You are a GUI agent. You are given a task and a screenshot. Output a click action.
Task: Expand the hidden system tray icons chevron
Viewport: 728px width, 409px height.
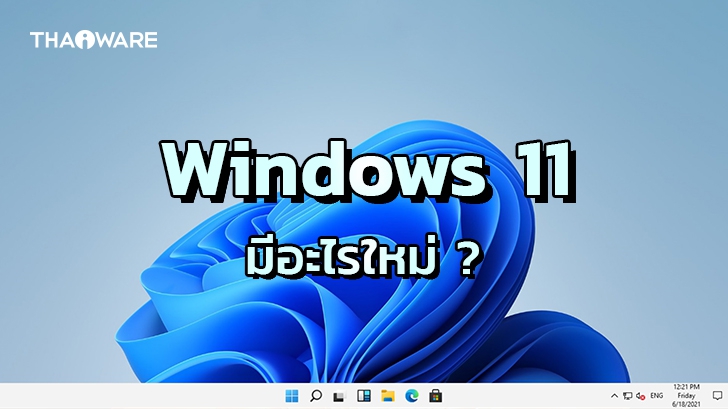coord(614,396)
